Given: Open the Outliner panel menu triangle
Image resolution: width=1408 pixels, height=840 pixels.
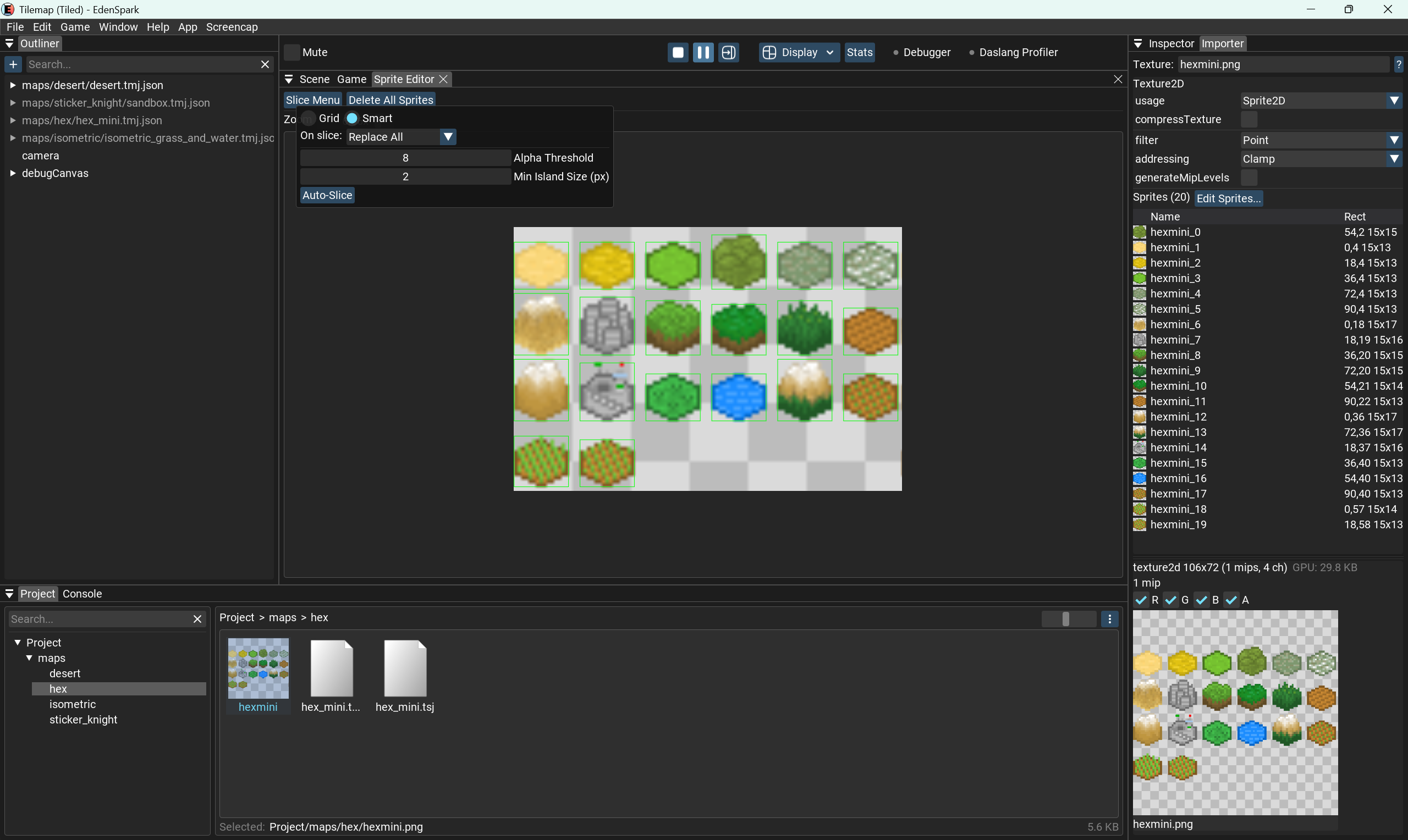Looking at the screenshot, I should [9, 43].
